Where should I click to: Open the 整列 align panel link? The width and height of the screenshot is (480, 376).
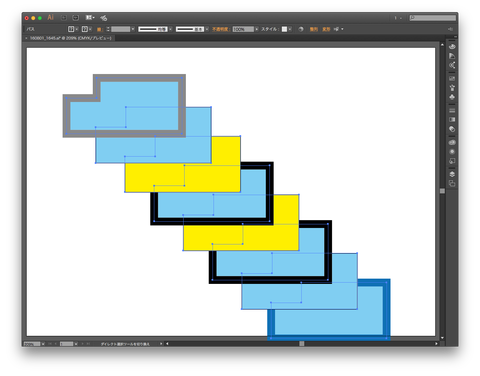click(x=313, y=29)
